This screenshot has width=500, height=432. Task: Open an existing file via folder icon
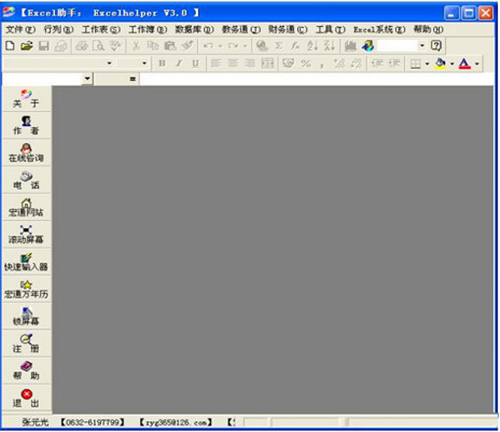point(27,46)
